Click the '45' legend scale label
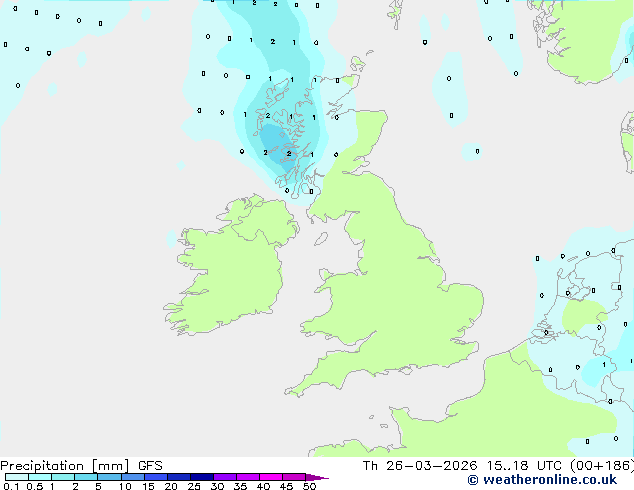 coord(286,486)
